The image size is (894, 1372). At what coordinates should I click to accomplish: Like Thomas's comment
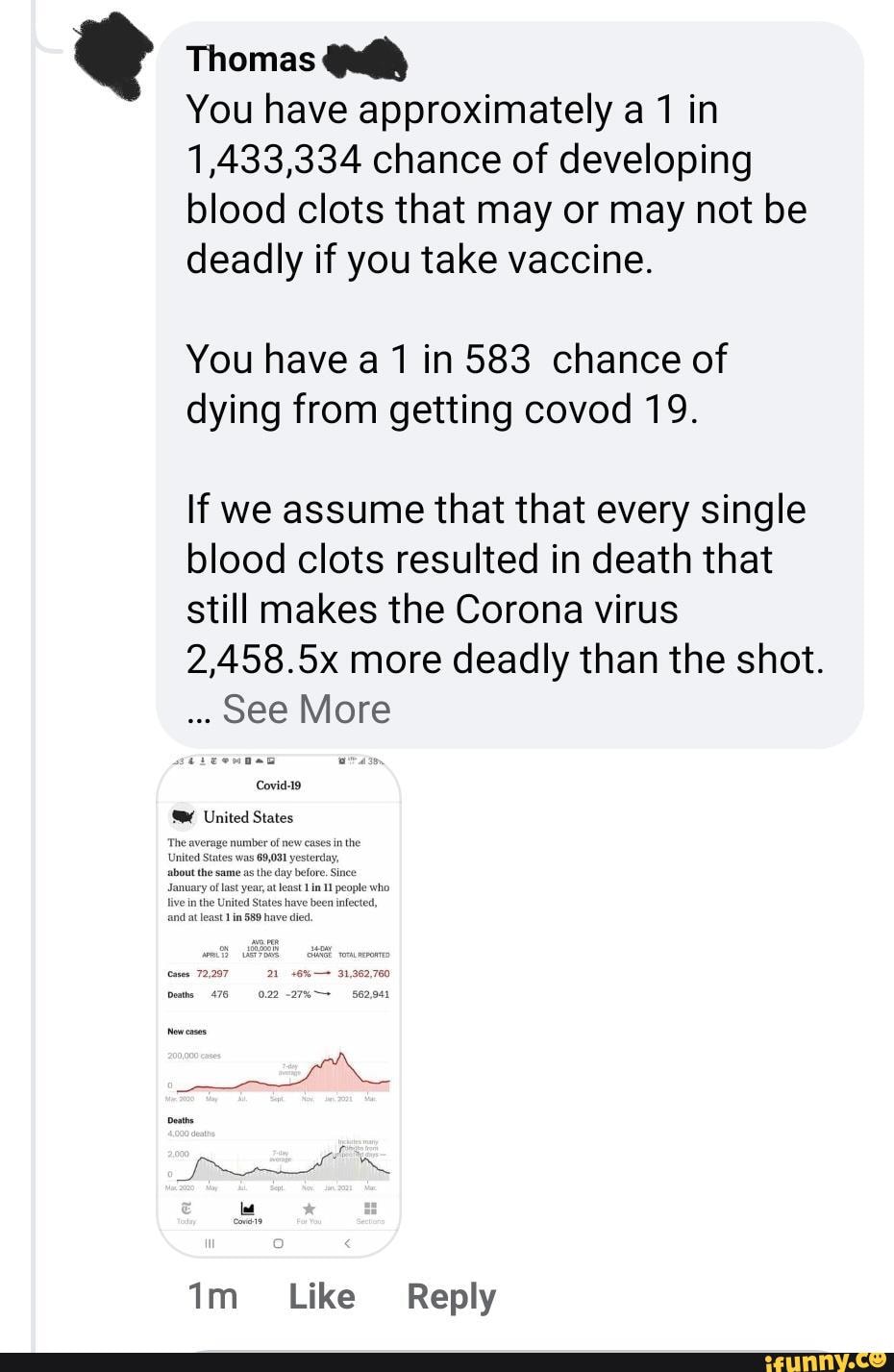322,1297
